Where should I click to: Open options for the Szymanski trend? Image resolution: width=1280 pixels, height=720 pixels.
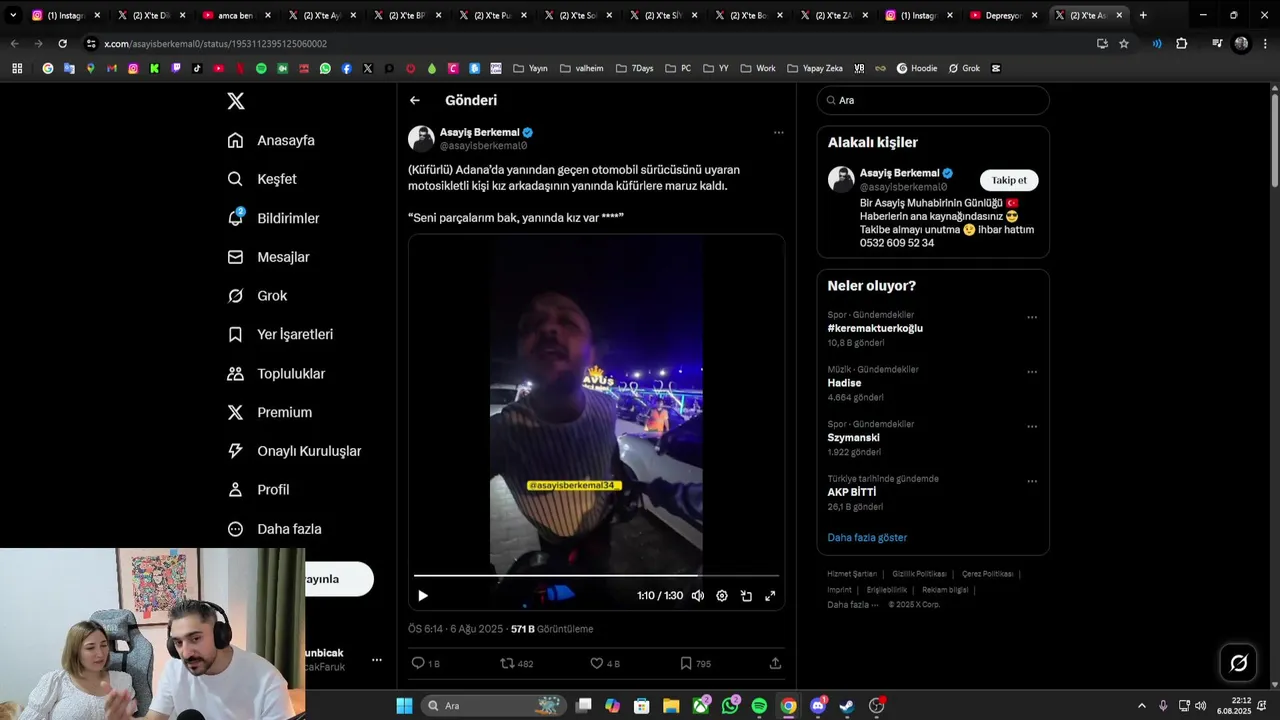point(1032,427)
